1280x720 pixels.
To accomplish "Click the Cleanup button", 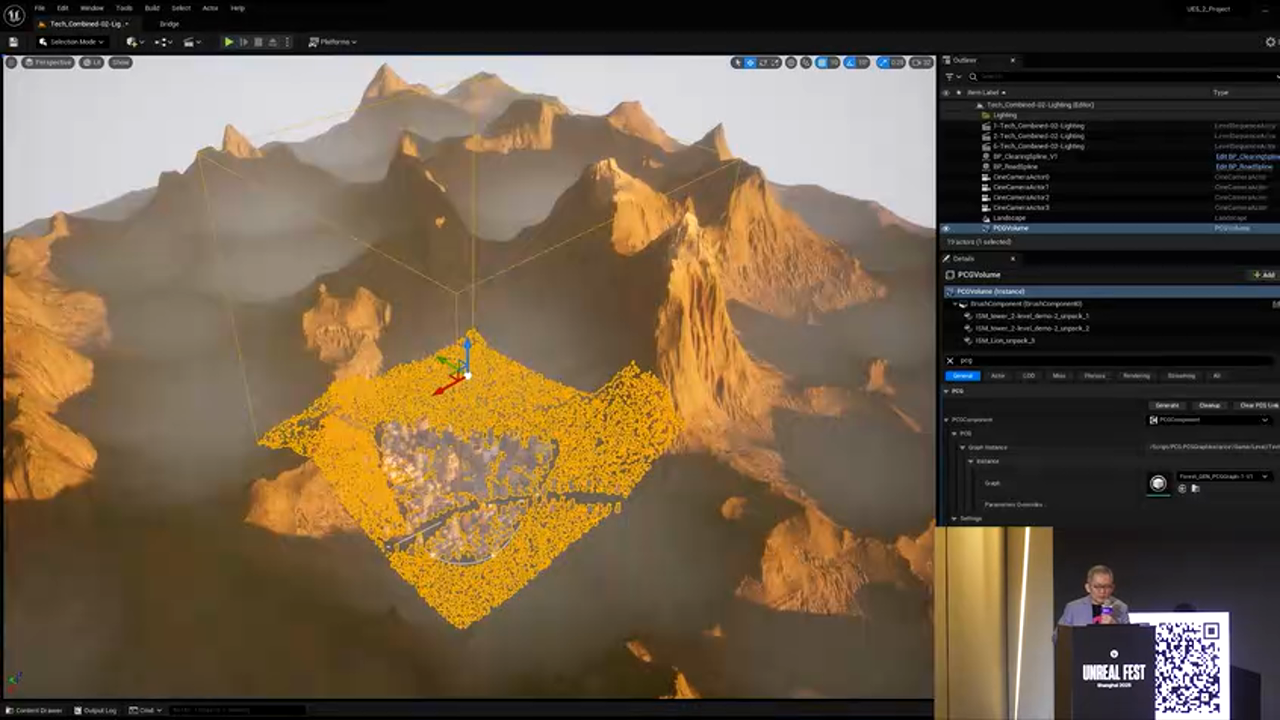I will 1209,405.
